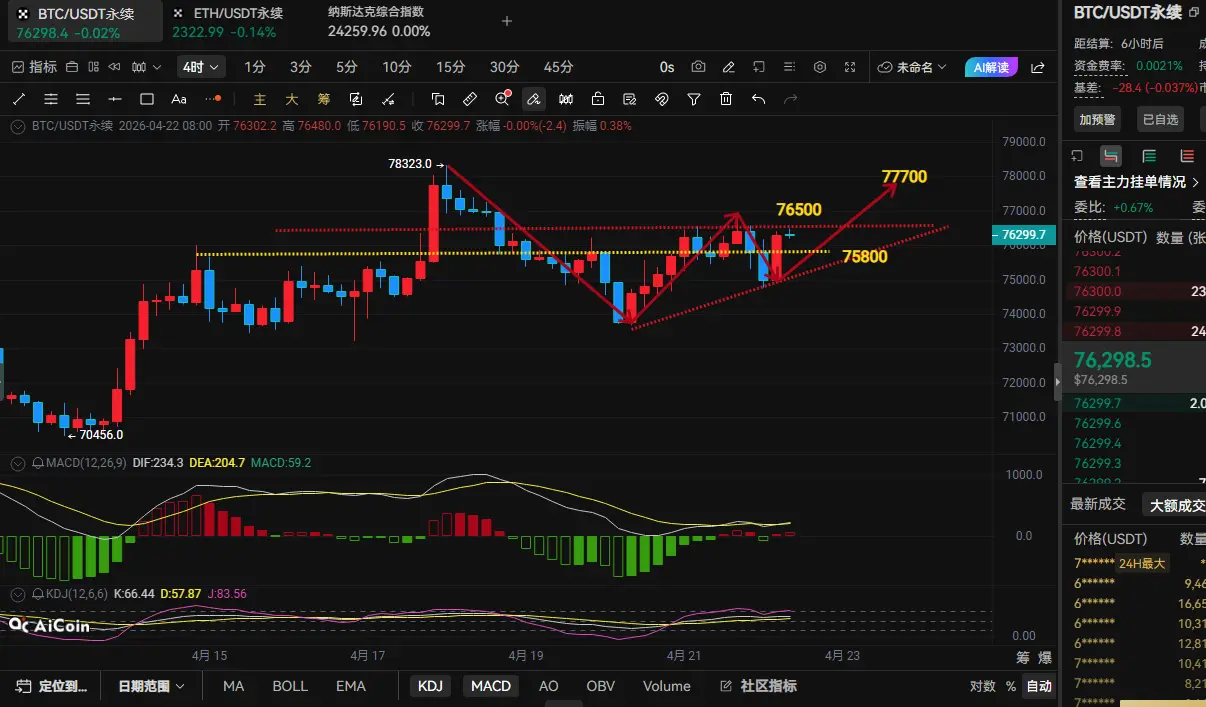1206x707 pixels.
Task: Enable the AO indicator
Action: click(x=548, y=686)
